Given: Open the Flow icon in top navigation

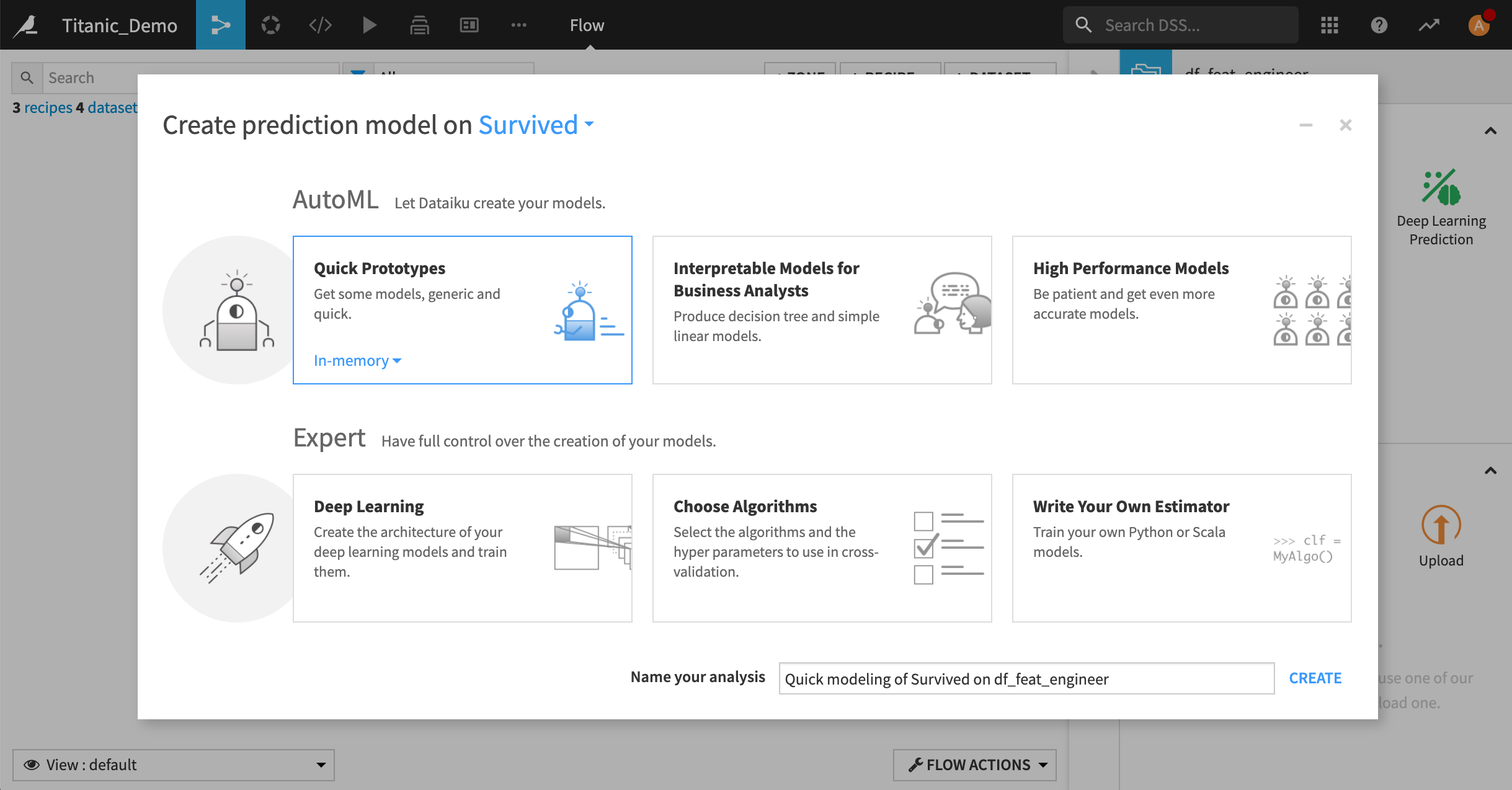Looking at the screenshot, I should pyautogui.click(x=220, y=25).
